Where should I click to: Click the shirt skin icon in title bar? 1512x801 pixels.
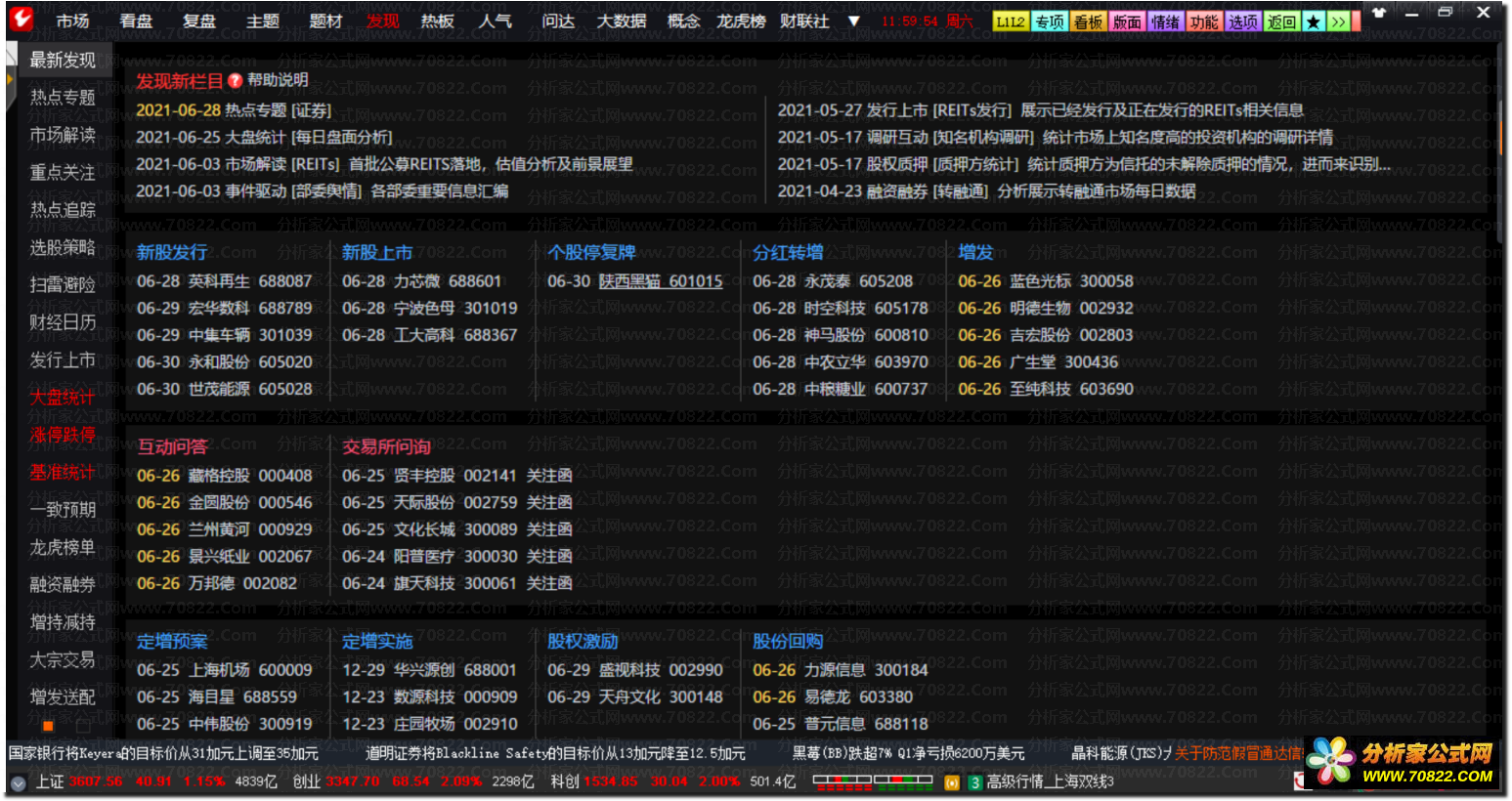[x=1379, y=13]
